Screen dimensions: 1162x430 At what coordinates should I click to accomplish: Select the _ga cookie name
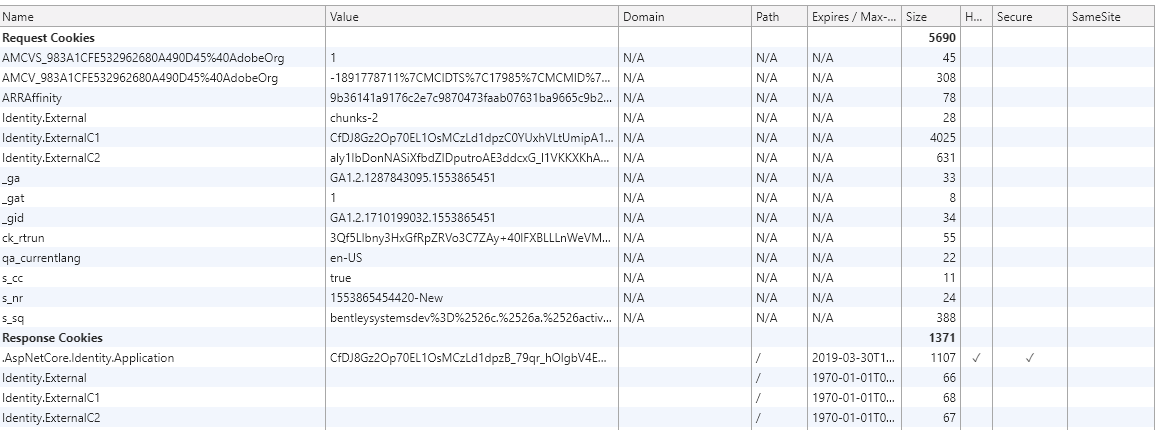pyautogui.click(x=11, y=177)
